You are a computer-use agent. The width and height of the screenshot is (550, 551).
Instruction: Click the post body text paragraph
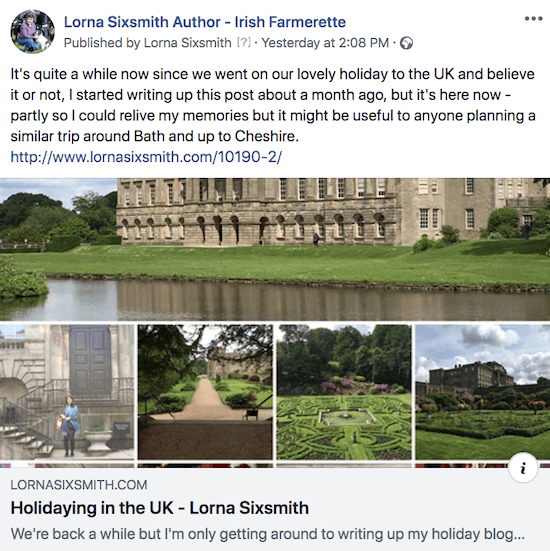pos(273,105)
